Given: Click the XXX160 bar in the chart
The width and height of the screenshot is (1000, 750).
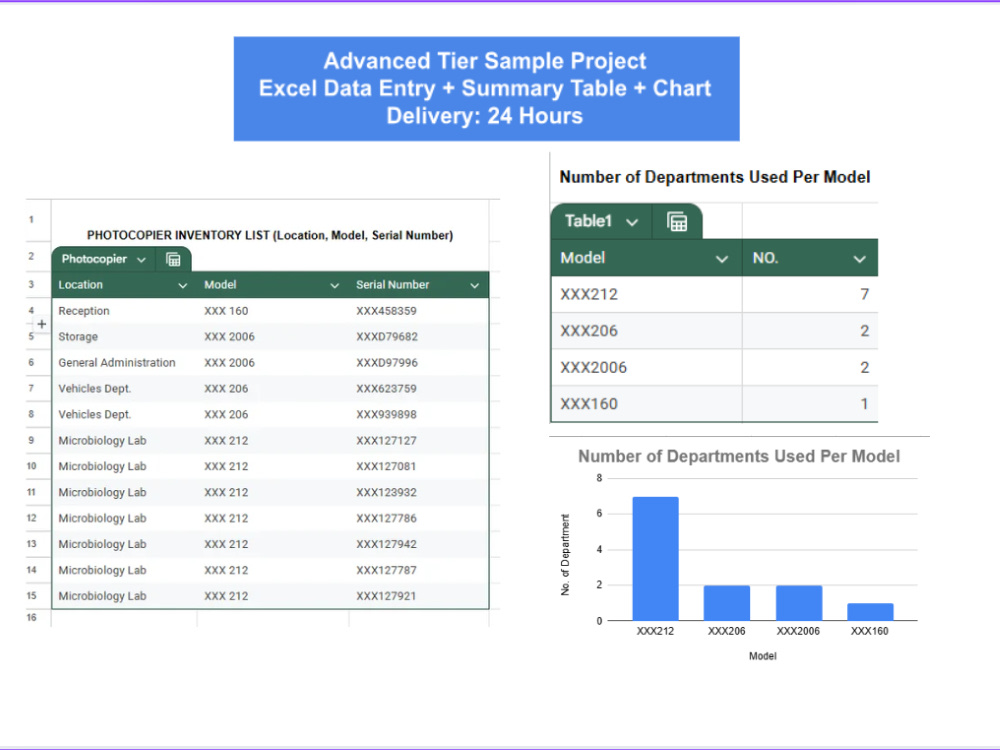Looking at the screenshot, I should point(870,612).
